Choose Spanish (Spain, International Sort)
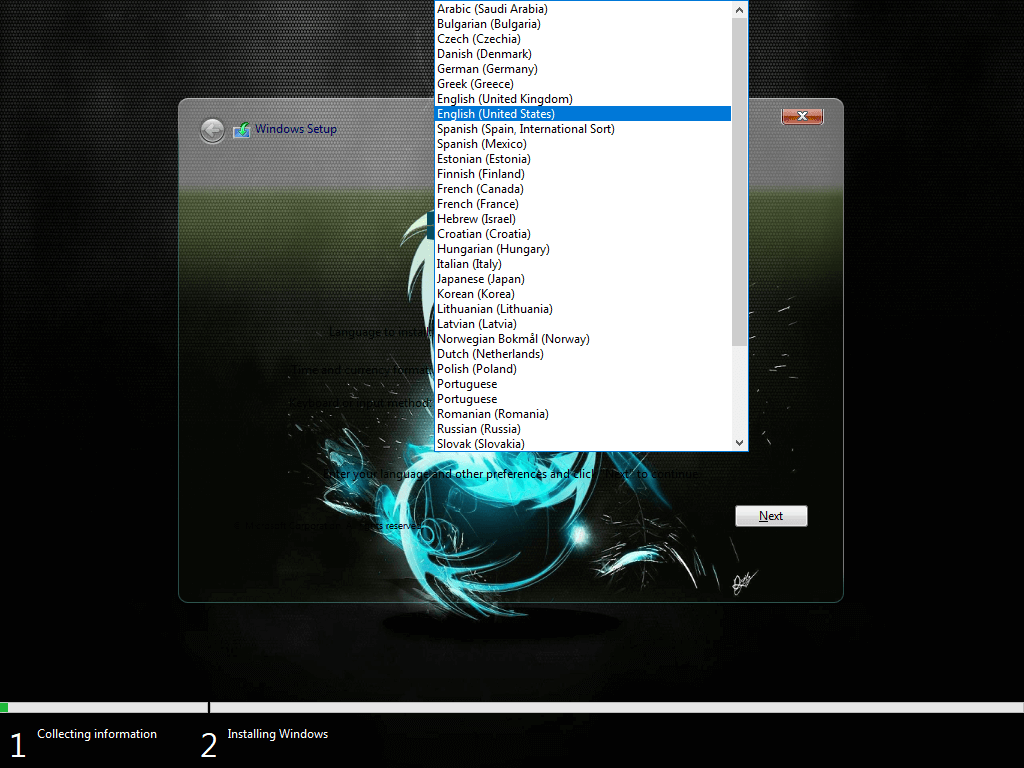This screenshot has width=1024, height=768. pyautogui.click(x=583, y=129)
